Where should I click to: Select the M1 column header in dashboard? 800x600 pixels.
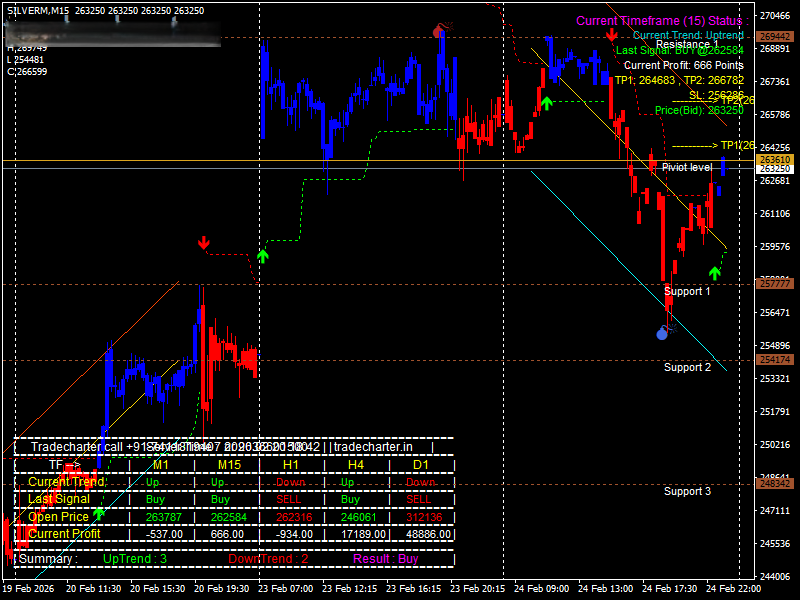tap(161, 465)
